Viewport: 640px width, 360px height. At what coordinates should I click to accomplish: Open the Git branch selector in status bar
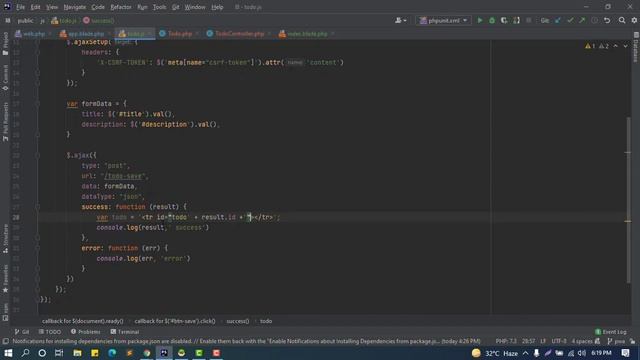616,341
